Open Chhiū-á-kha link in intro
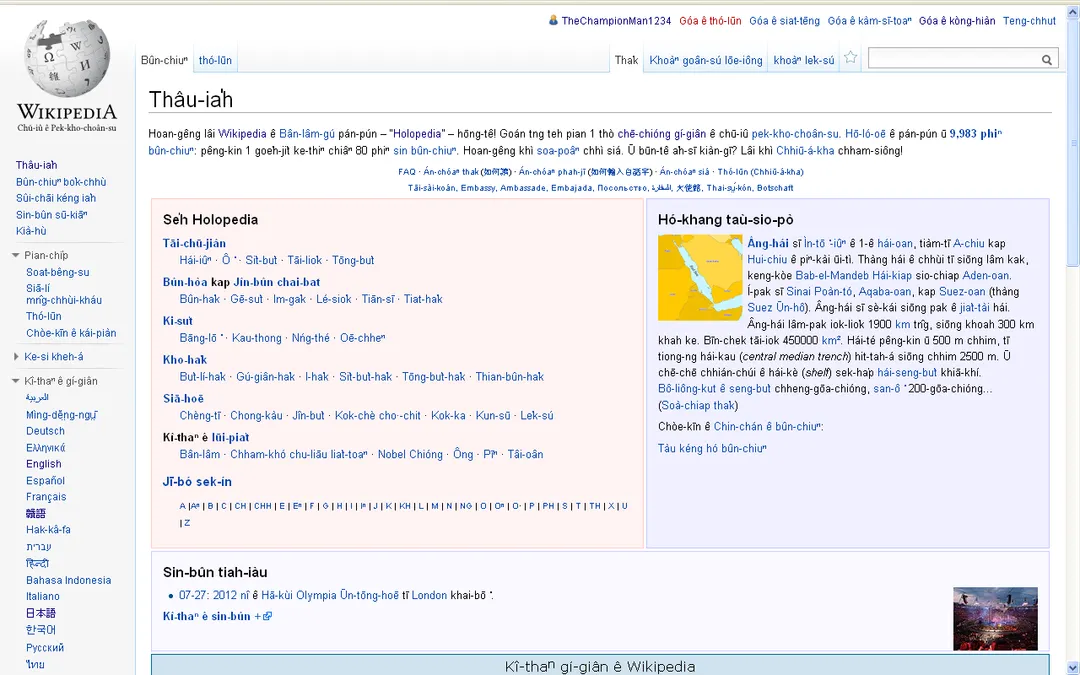The width and height of the screenshot is (1080, 675). click(804, 151)
